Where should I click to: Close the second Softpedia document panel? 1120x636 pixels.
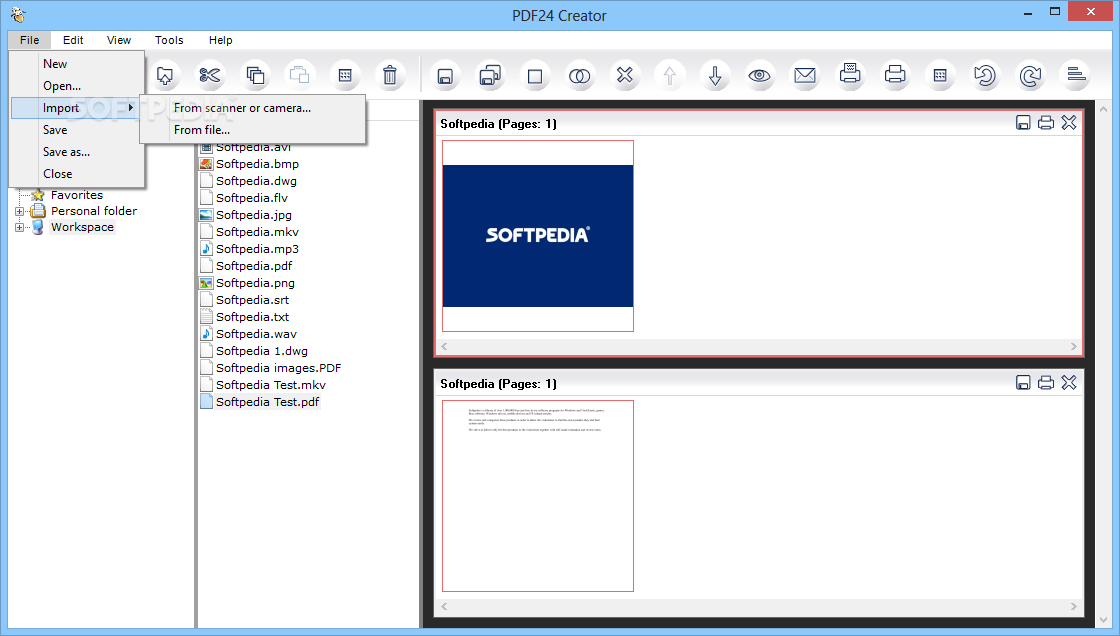1069,383
